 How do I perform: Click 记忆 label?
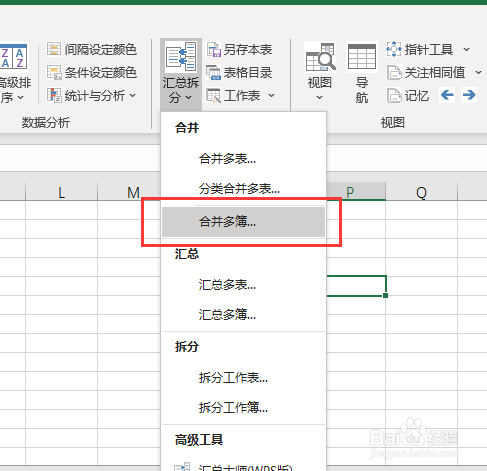point(417,96)
